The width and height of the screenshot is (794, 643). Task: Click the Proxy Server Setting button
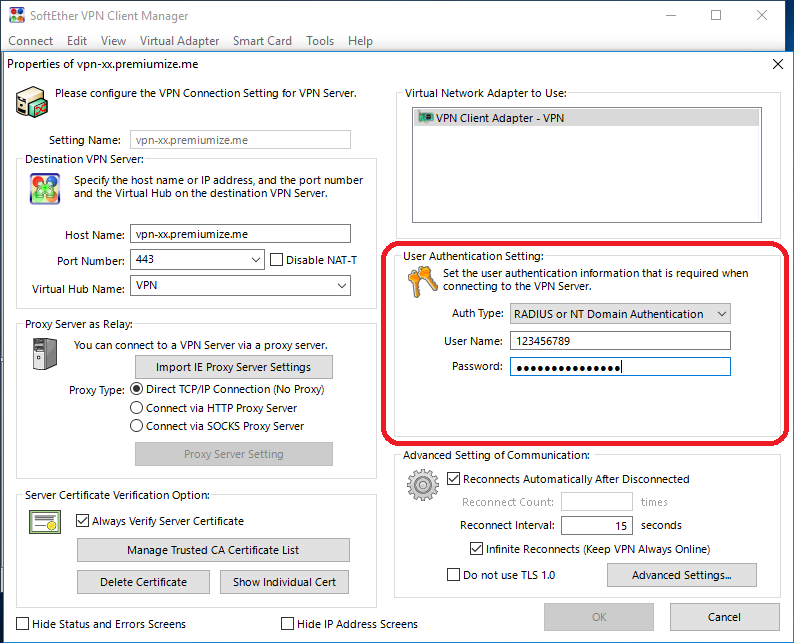pos(234,454)
